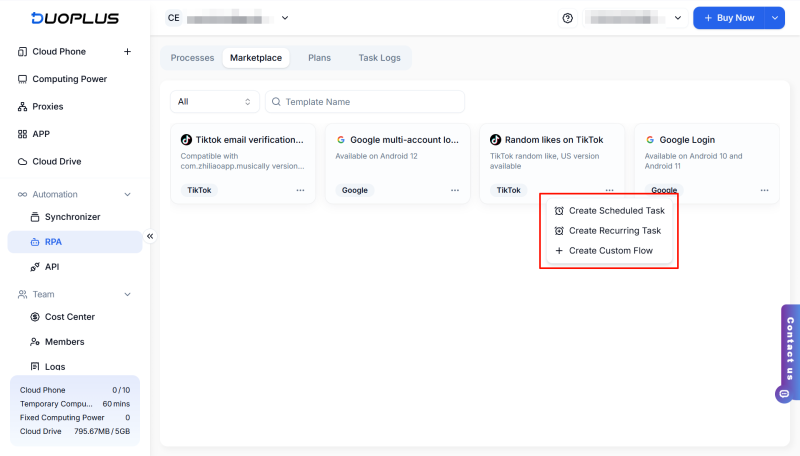Expand the Buy Now dropdown arrow
The width and height of the screenshot is (800, 456).
[x=775, y=18]
